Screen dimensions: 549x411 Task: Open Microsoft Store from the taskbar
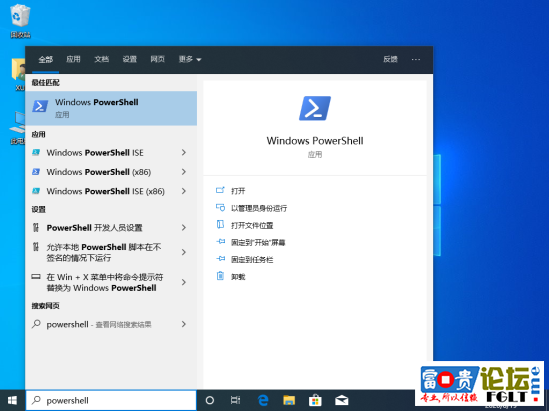coord(315,400)
